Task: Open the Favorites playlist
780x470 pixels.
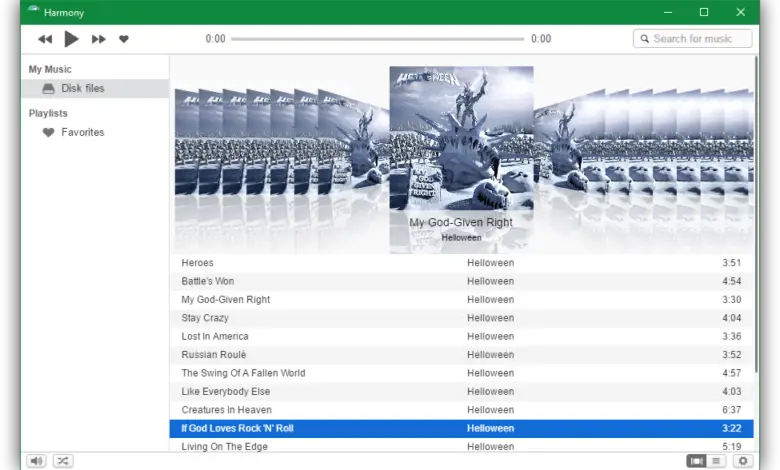Action: 95,132
